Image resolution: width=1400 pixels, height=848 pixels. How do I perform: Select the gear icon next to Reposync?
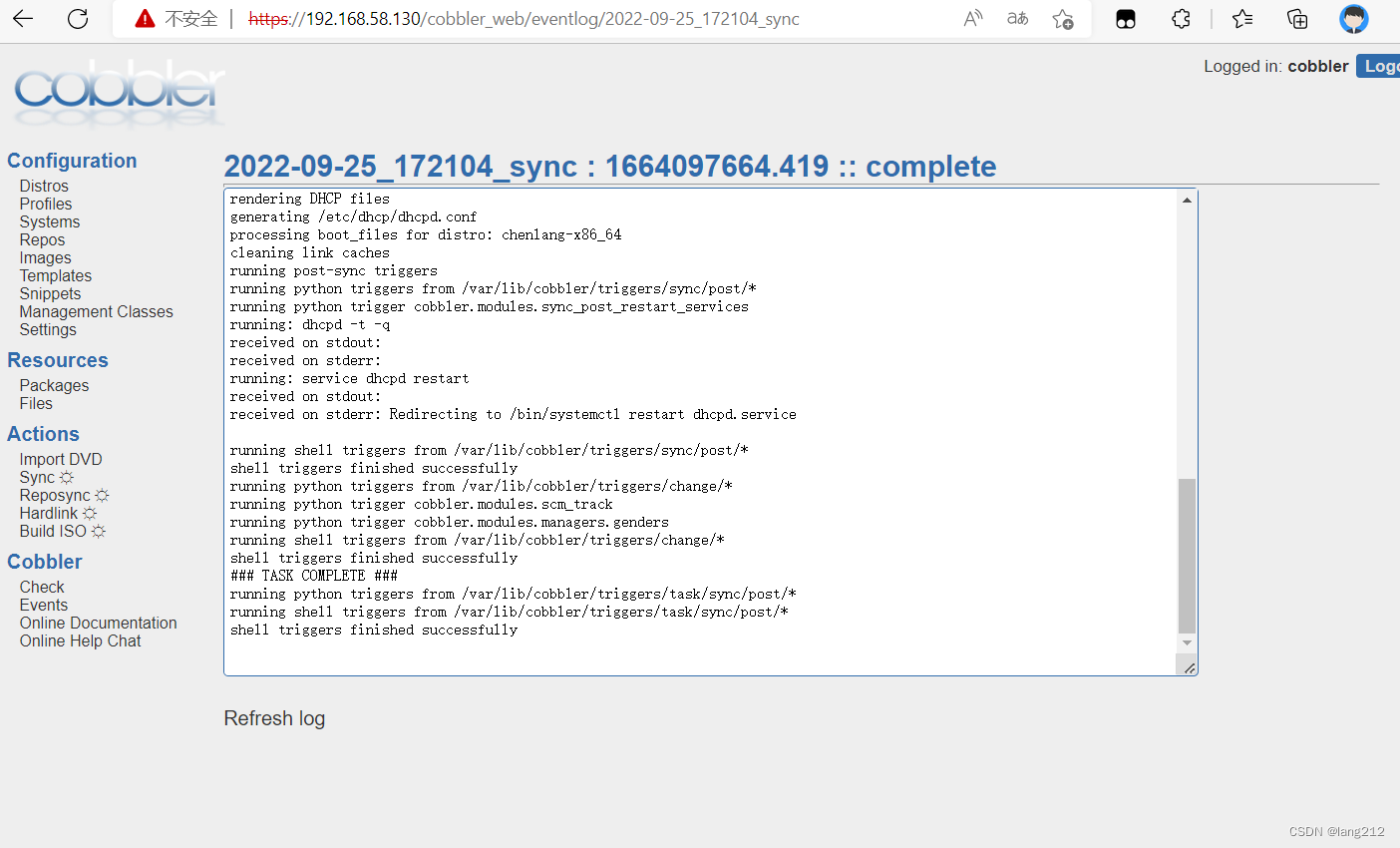102,496
